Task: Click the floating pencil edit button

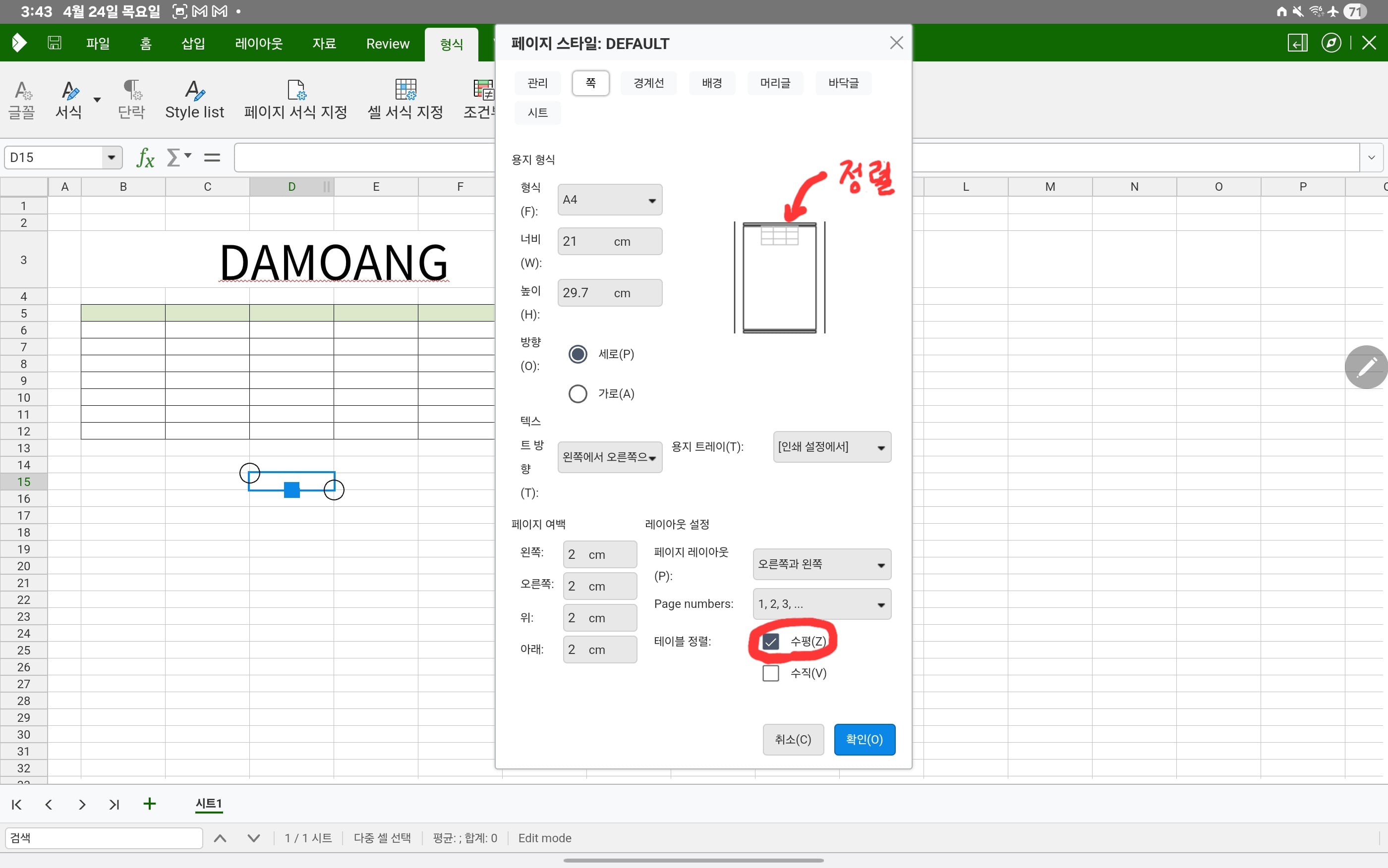Action: pyautogui.click(x=1367, y=368)
